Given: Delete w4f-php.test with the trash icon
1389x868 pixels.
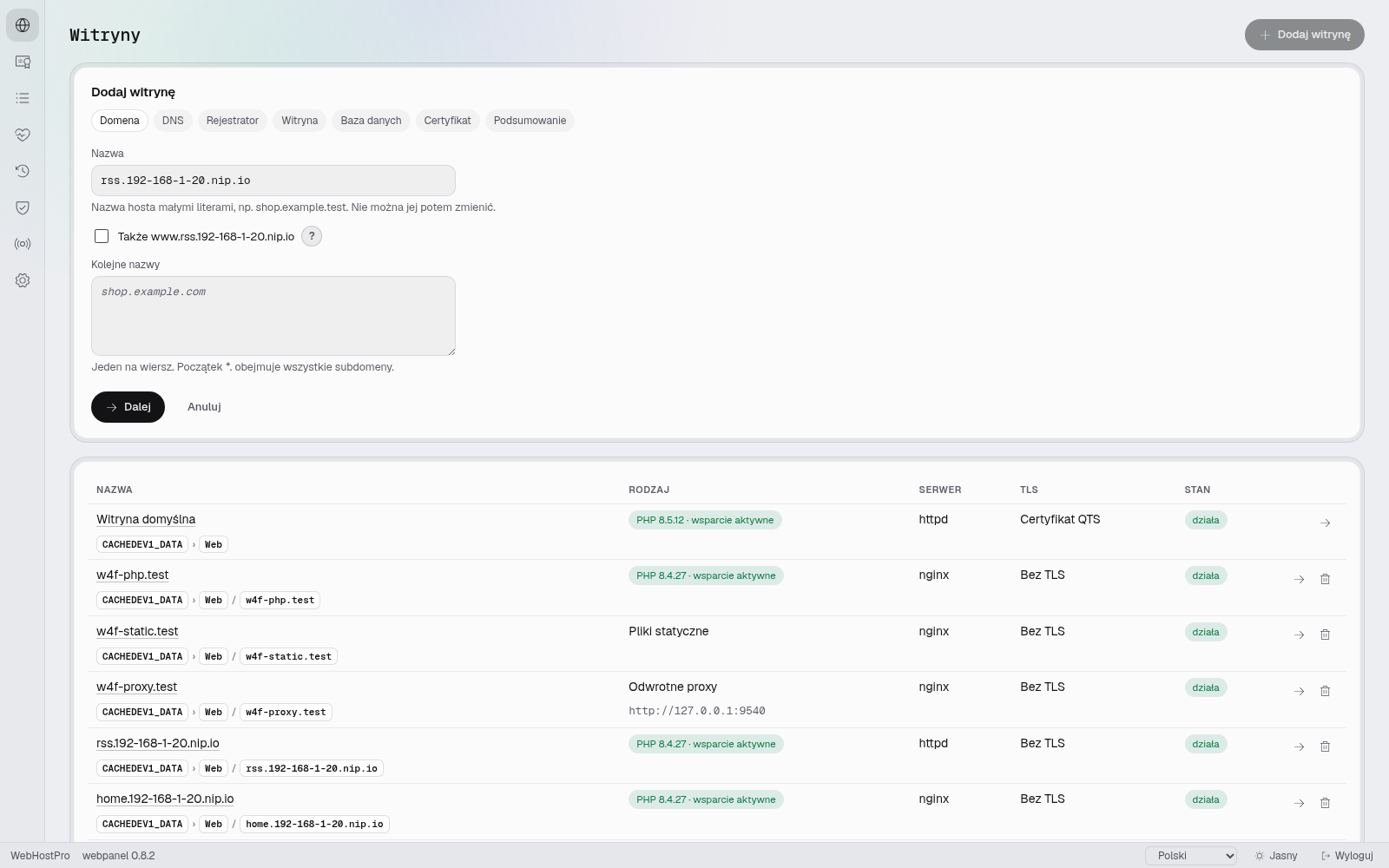Looking at the screenshot, I should 1325,579.
